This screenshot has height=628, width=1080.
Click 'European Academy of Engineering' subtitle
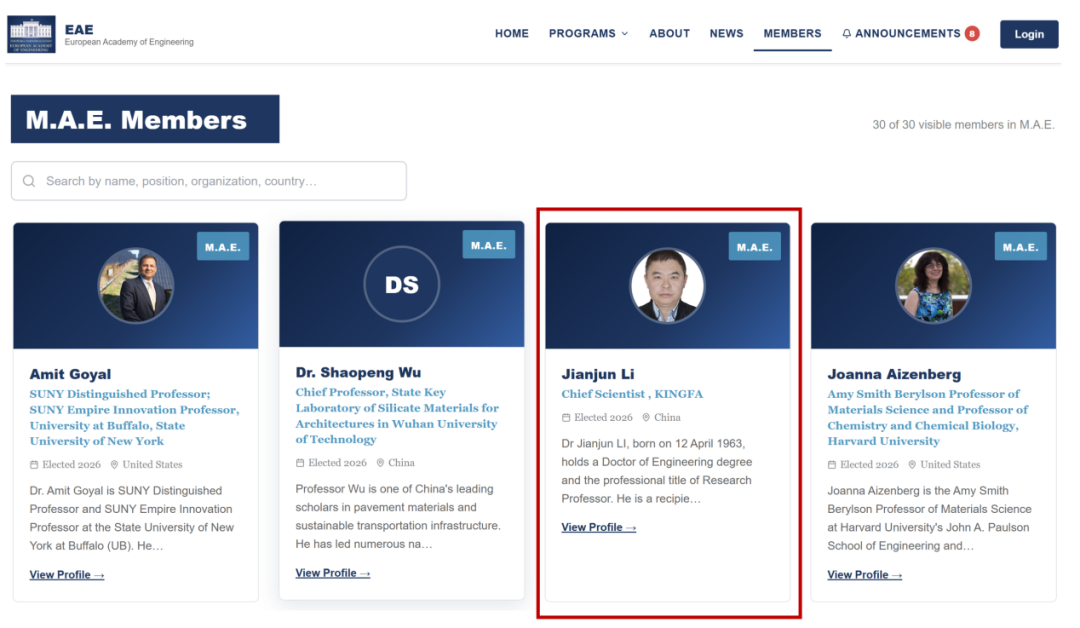click(x=129, y=42)
